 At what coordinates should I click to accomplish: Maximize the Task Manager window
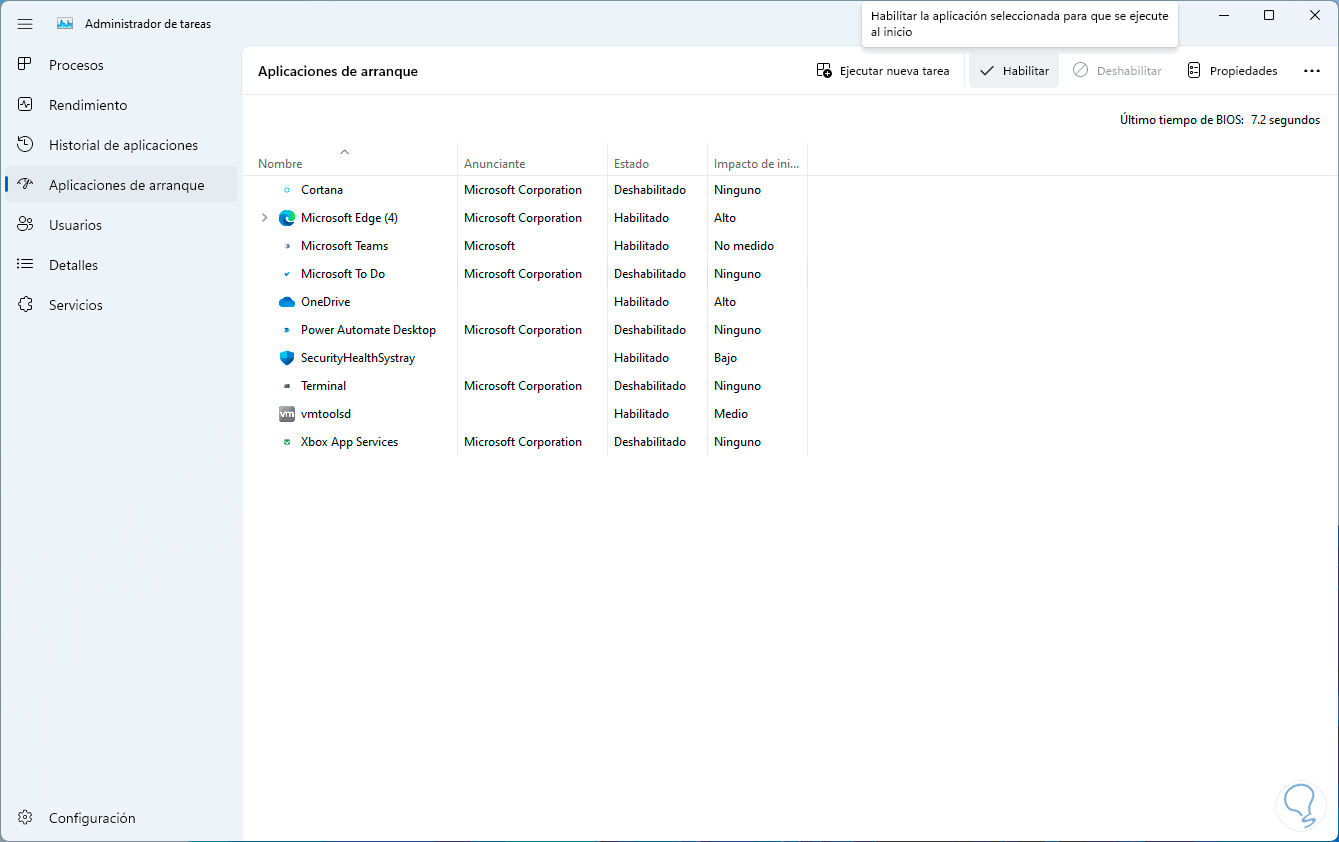click(x=1269, y=15)
